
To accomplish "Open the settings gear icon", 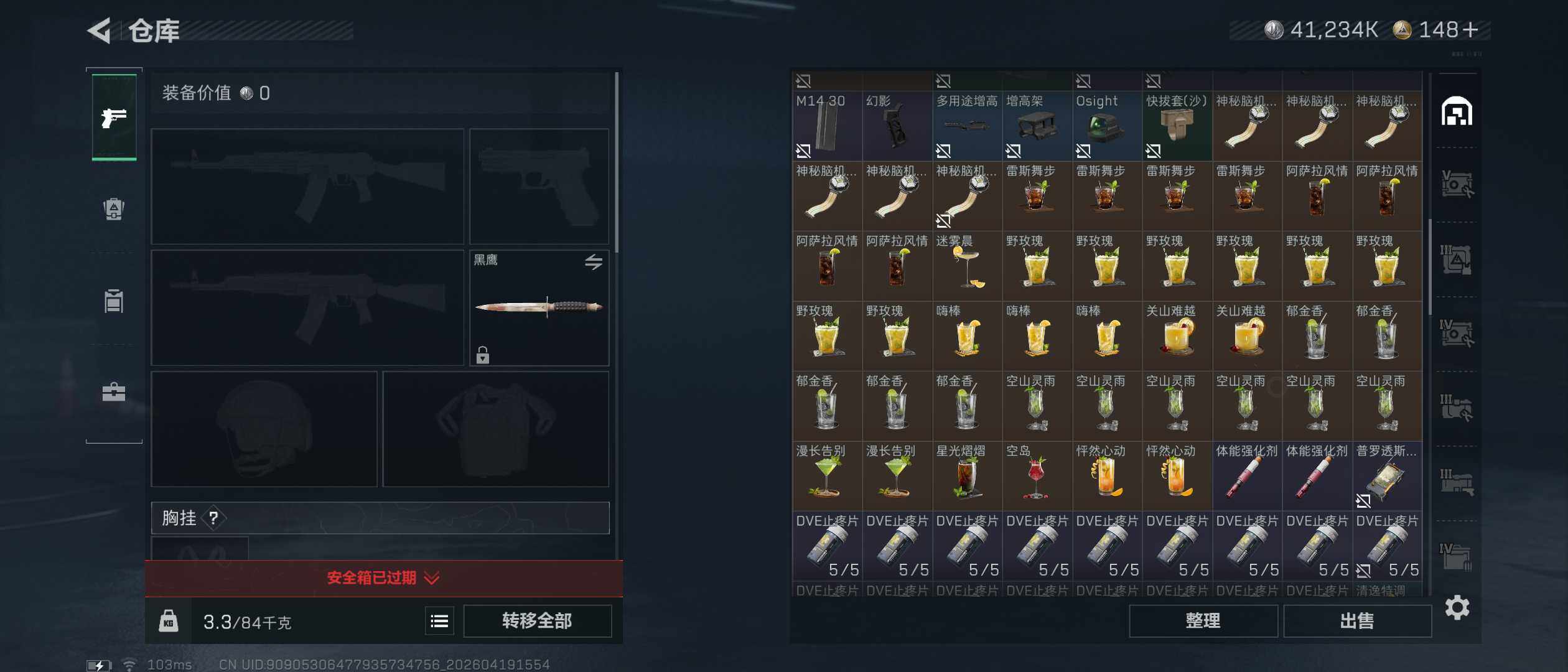I will [1457, 607].
